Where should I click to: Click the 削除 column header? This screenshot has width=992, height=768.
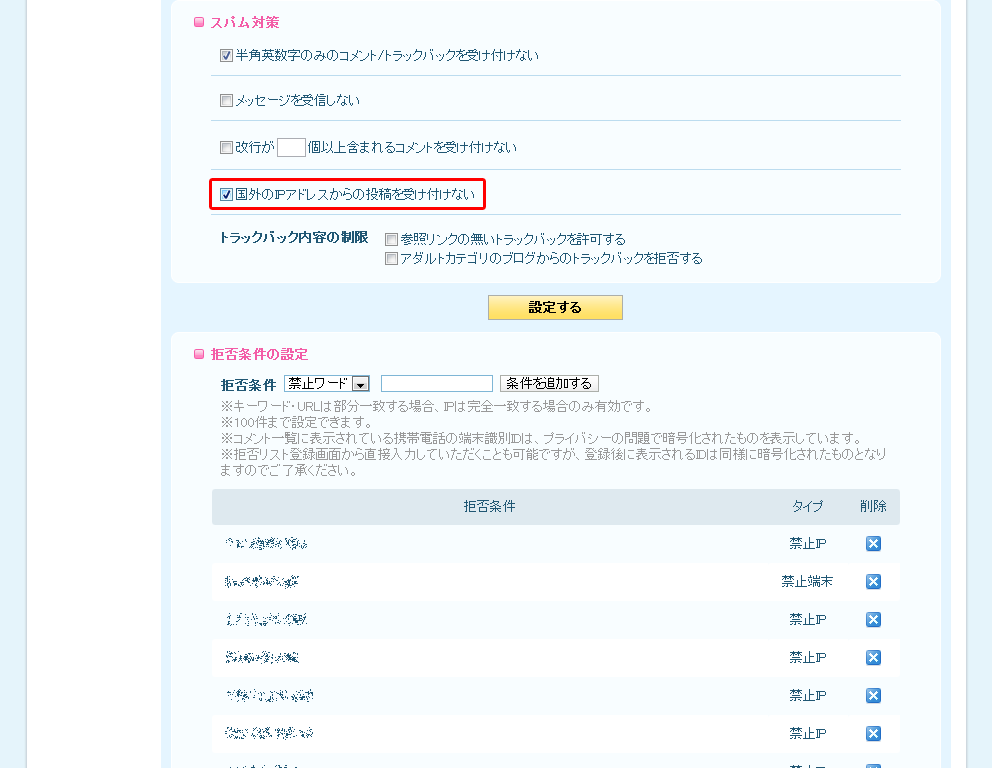[x=873, y=506]
